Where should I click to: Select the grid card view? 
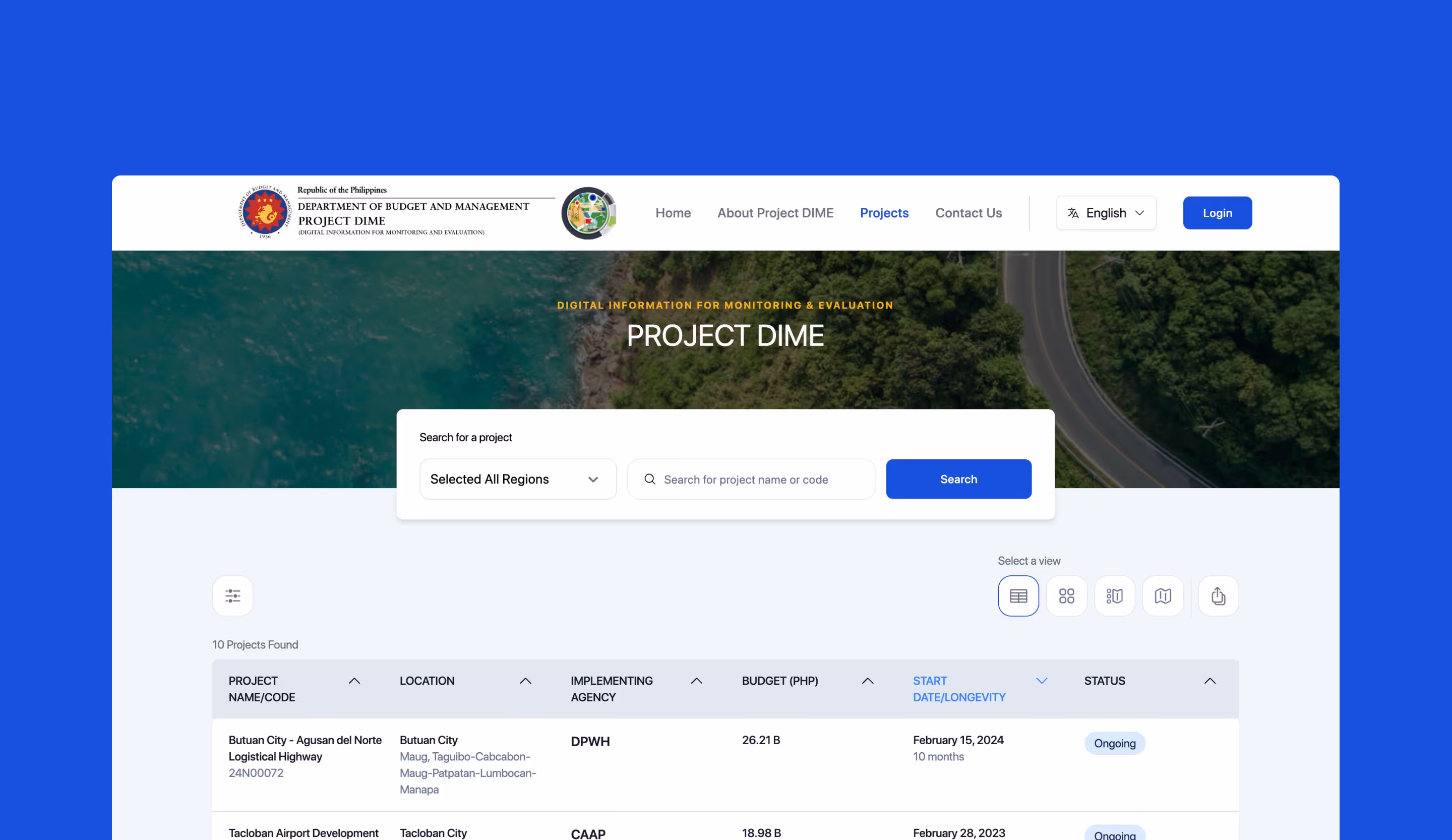click(x=1066, y=596)
